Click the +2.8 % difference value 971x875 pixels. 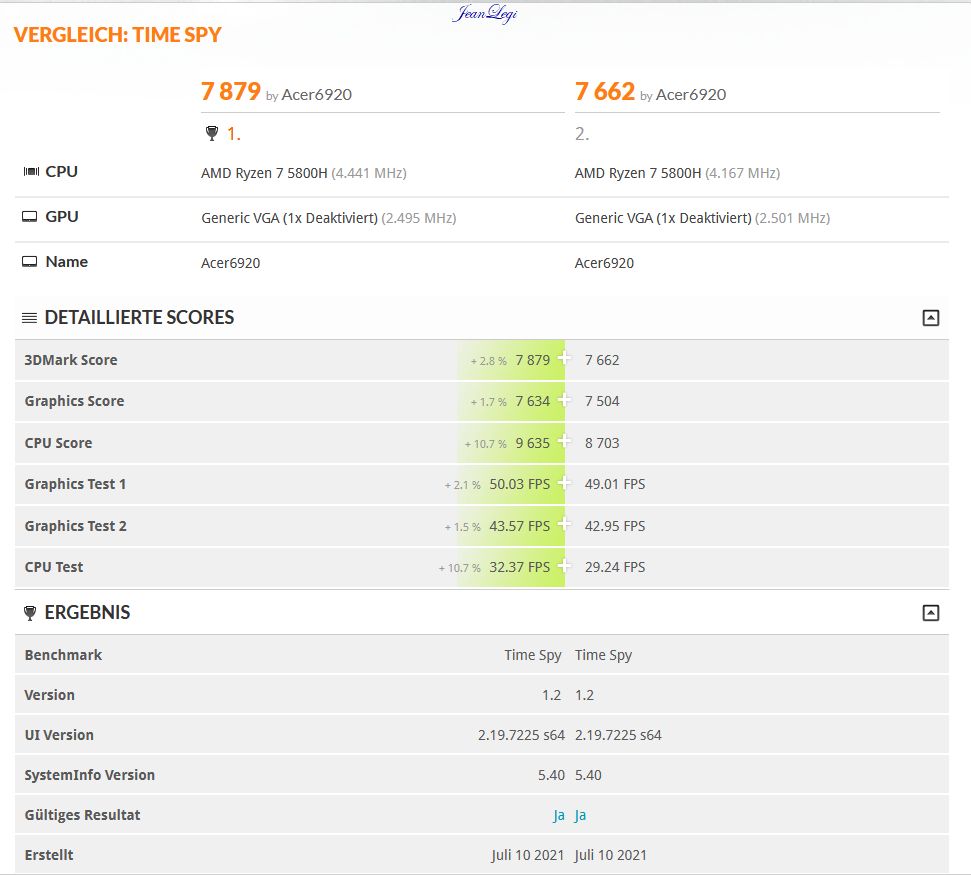489,361
